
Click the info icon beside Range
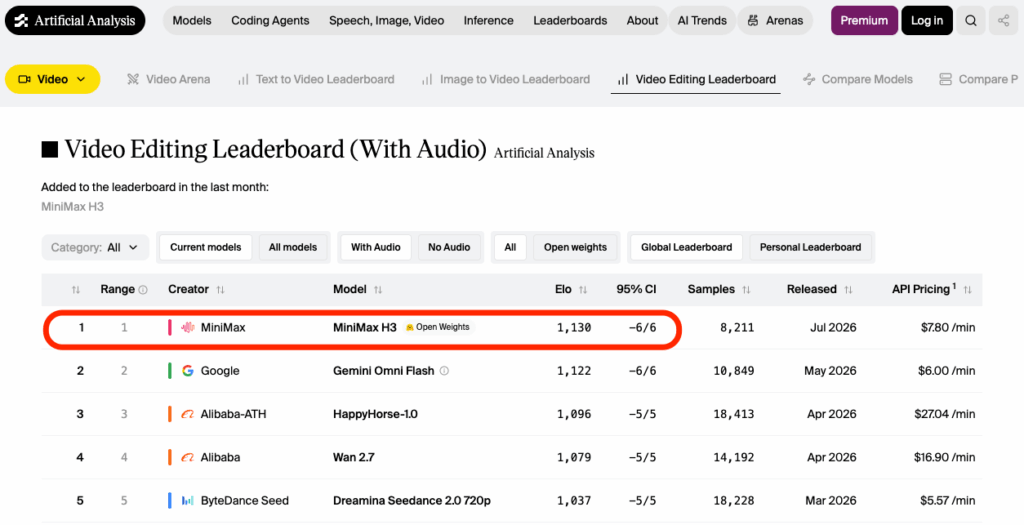(143, 289)
